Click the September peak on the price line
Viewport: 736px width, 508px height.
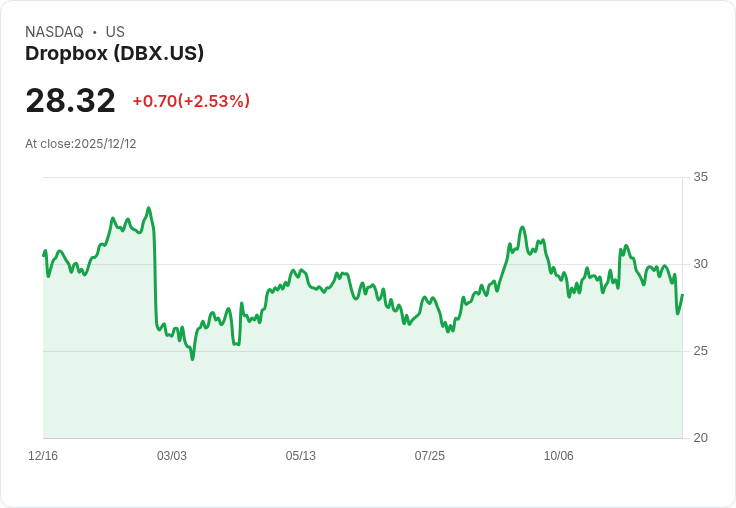click(x=522, y=228)
